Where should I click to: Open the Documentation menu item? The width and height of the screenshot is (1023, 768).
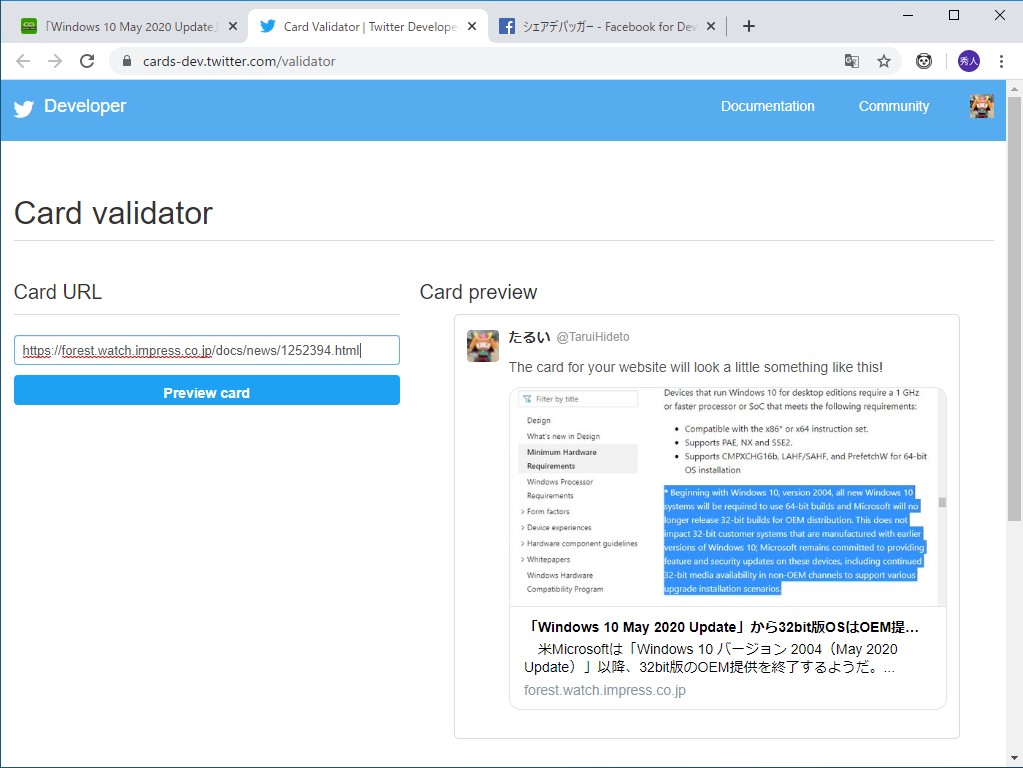click(767, 106)
